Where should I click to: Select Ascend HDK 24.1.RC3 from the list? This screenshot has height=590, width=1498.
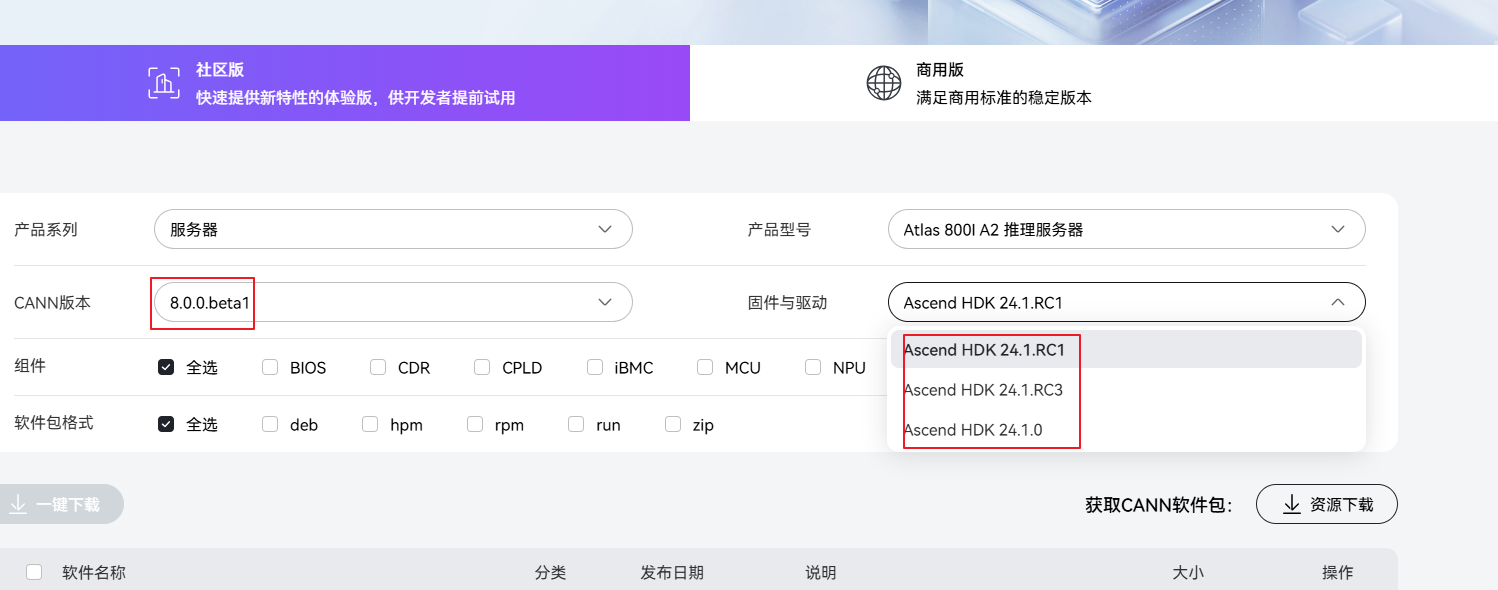click(983, 390)
